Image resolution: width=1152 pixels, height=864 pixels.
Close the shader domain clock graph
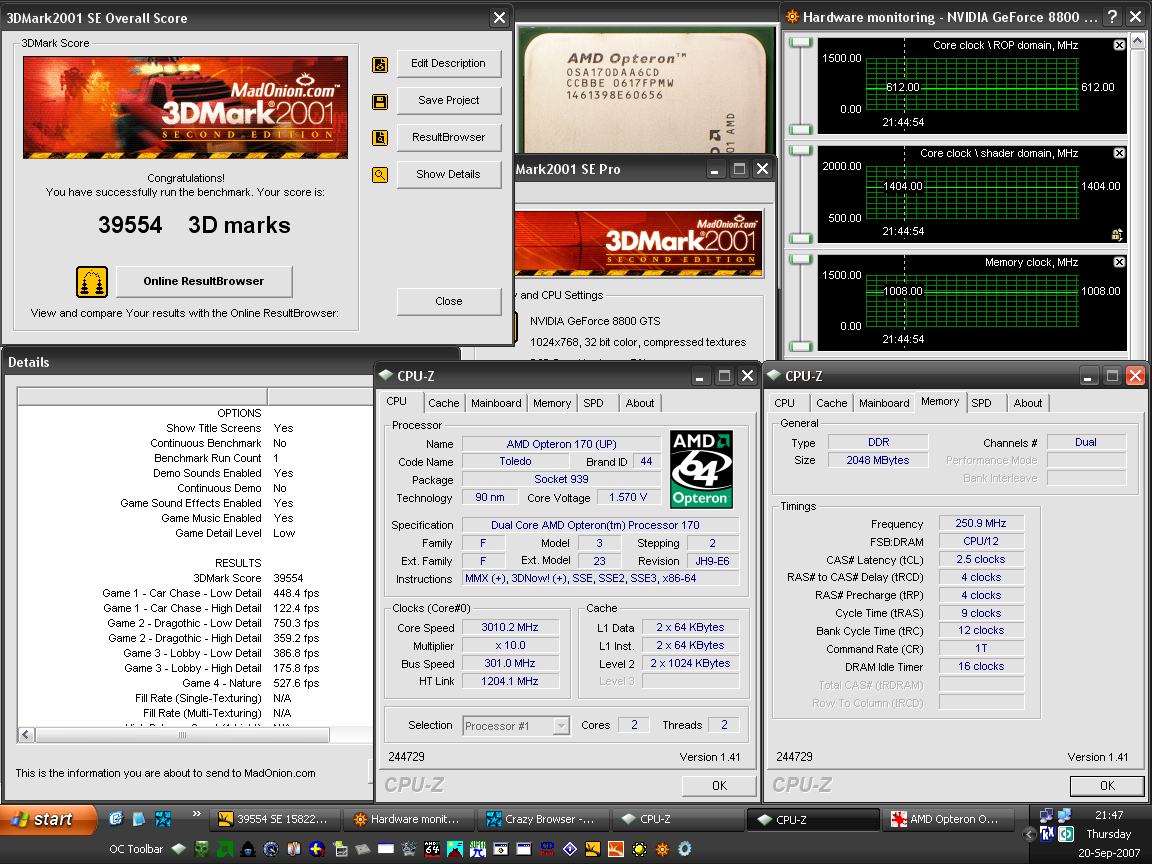(x=1119, y=153)
